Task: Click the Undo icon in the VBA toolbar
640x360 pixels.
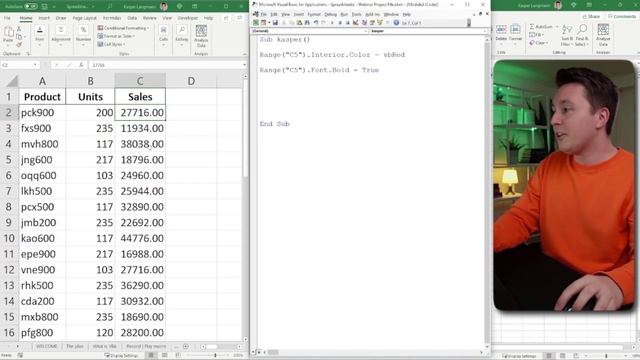Action: point(316,22)
